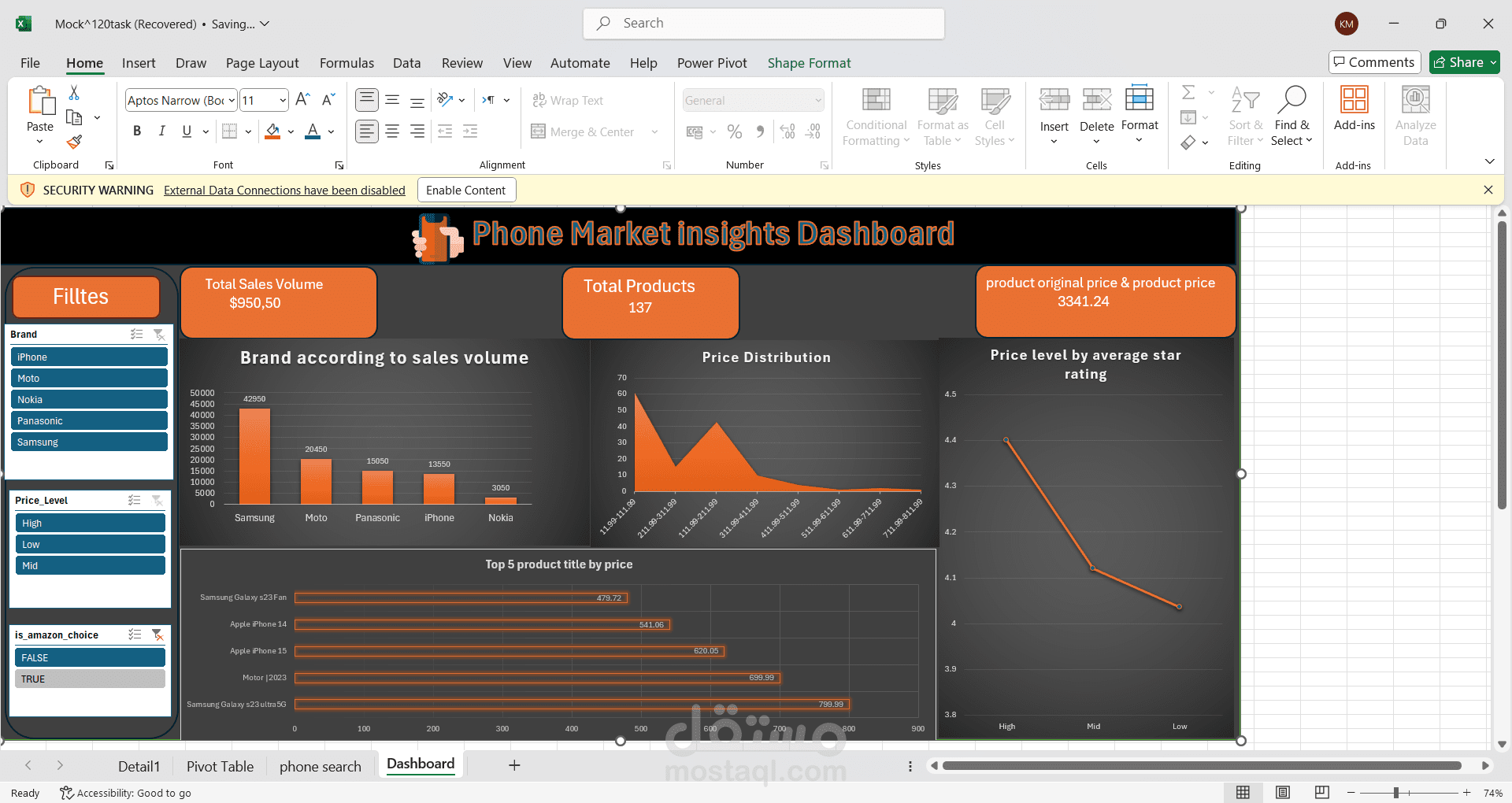Click Decrease Decimal icon
The height and width of the screenshot is (803, 1512).
tap(813, 131)
